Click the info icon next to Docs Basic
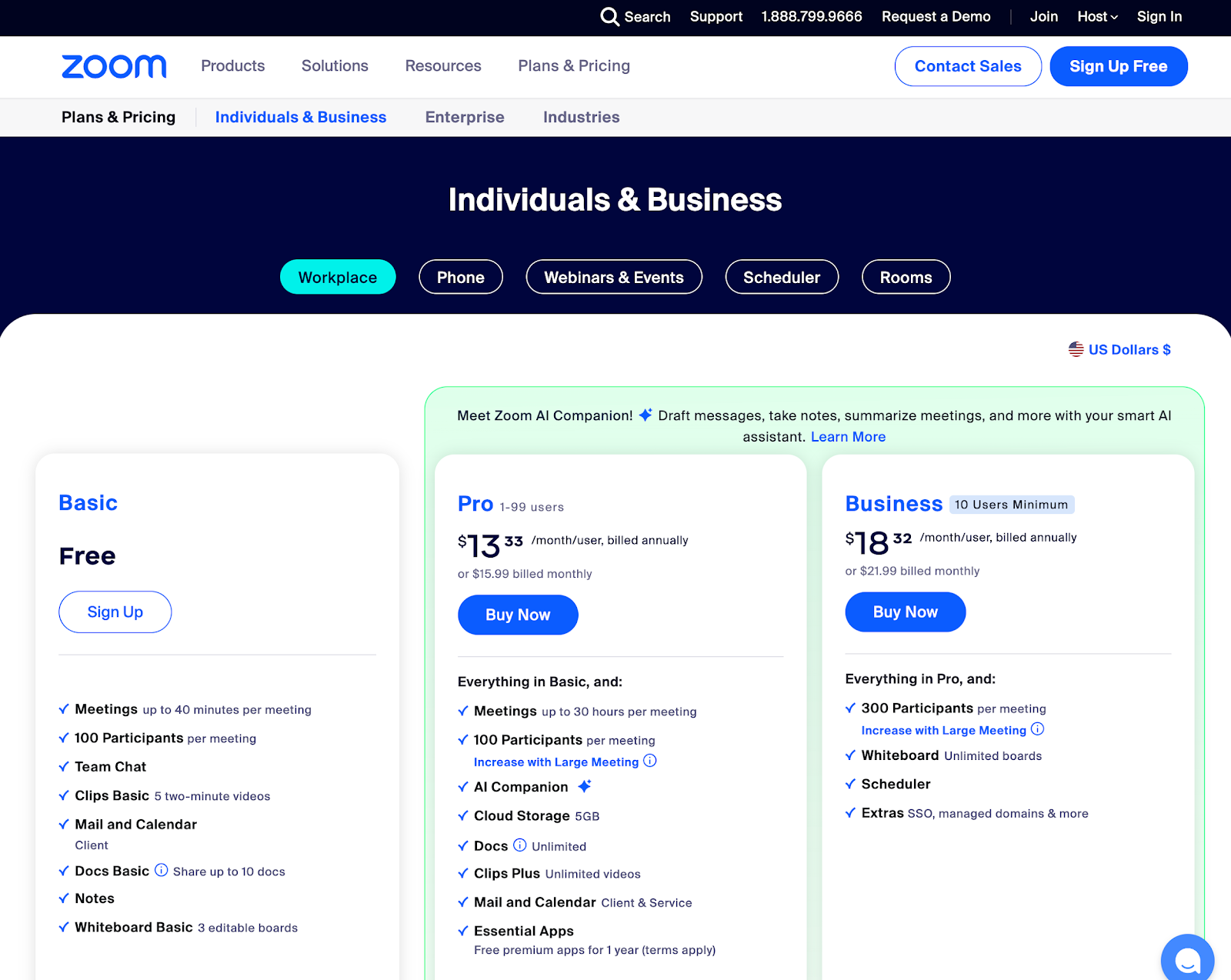 point(161,870)
